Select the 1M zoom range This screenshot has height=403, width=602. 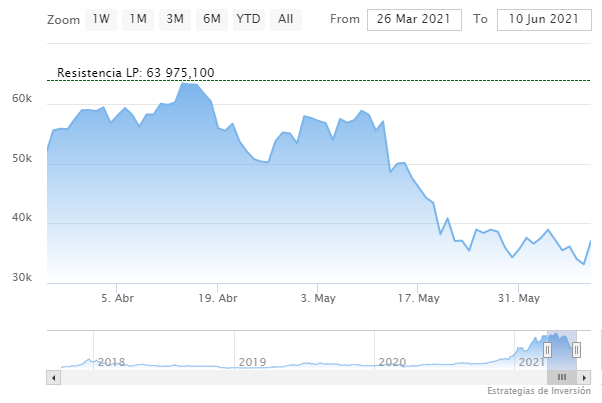click(x=138, y=19)
